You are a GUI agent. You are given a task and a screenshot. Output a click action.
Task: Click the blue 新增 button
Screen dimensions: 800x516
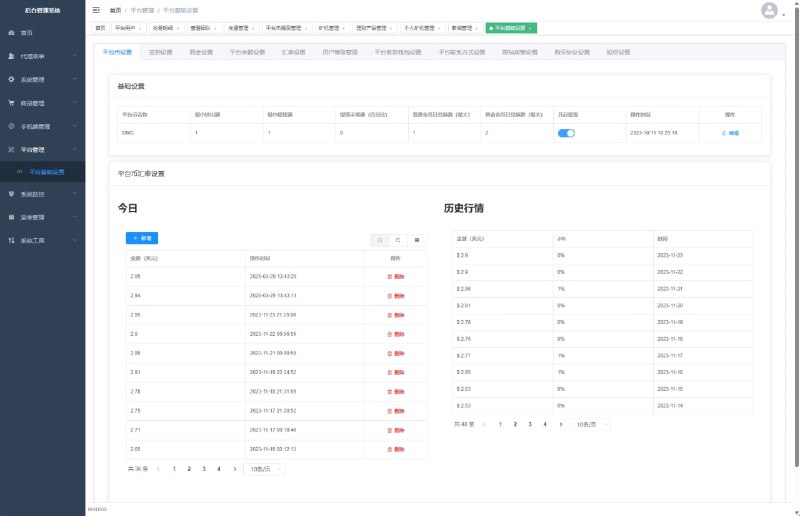[142, 238]
